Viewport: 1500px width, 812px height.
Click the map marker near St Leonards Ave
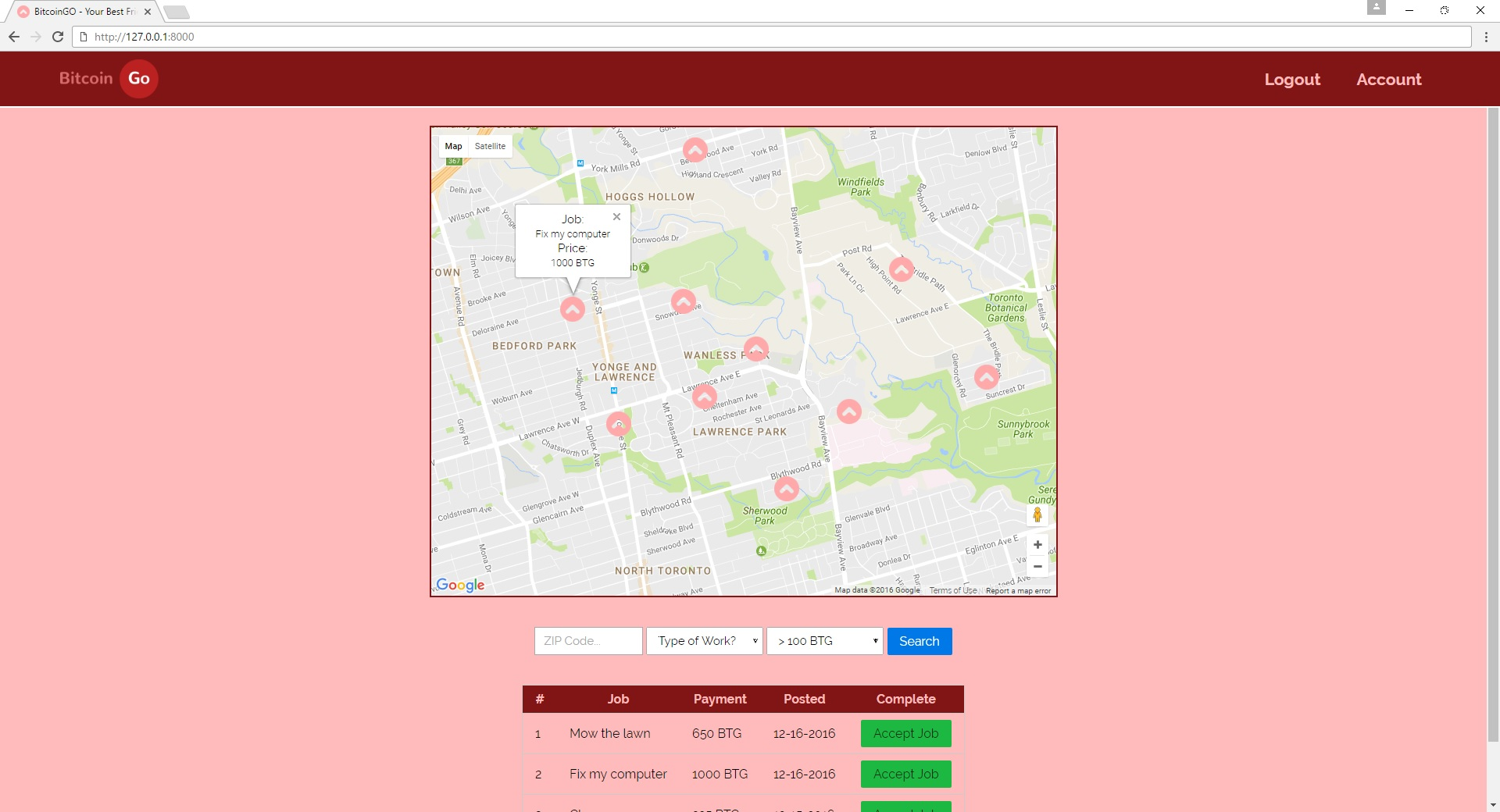coord(849,411)
